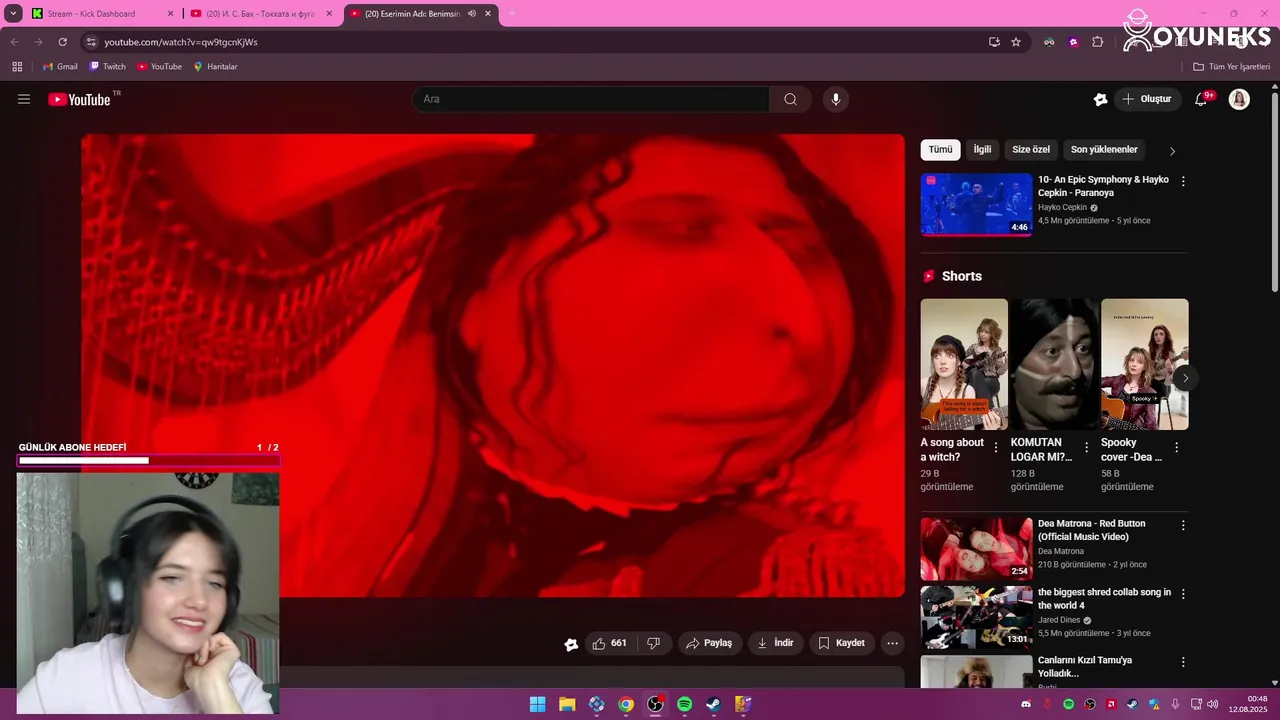Open Steam from the taskbar
1280x720 pixels.
point(714,704)
